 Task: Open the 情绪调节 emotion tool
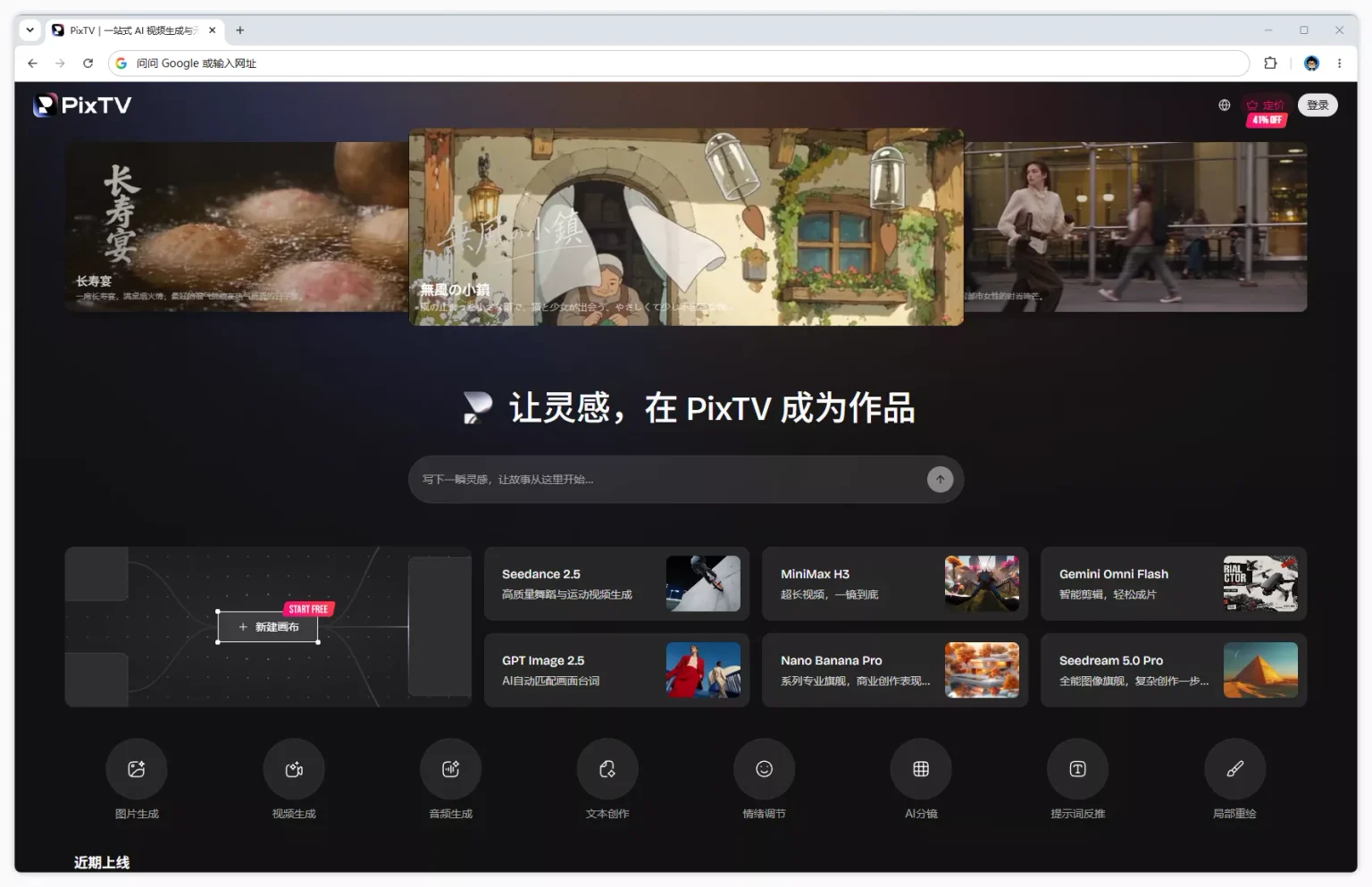764,769
